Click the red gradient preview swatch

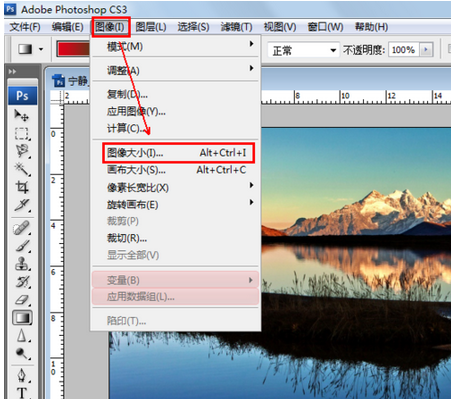73,49
